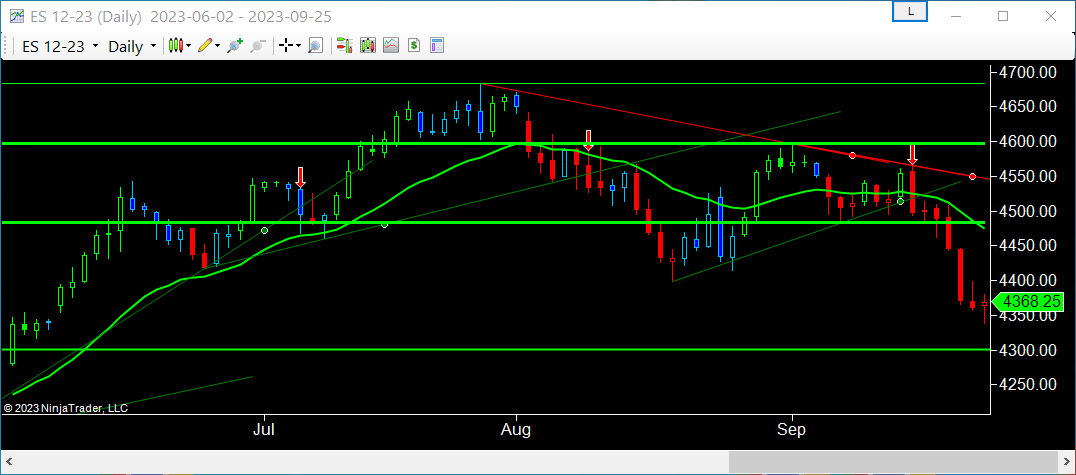Image resolution: width=1076 pixels, height=475 pixels.
Task: Select the red arrow marker in August
Action: [x=588, y=140]
